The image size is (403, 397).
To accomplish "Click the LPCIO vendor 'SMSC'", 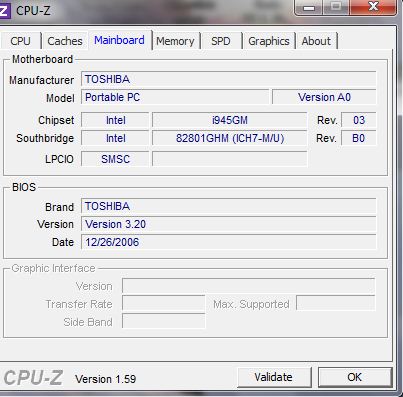I will (115, 159).
